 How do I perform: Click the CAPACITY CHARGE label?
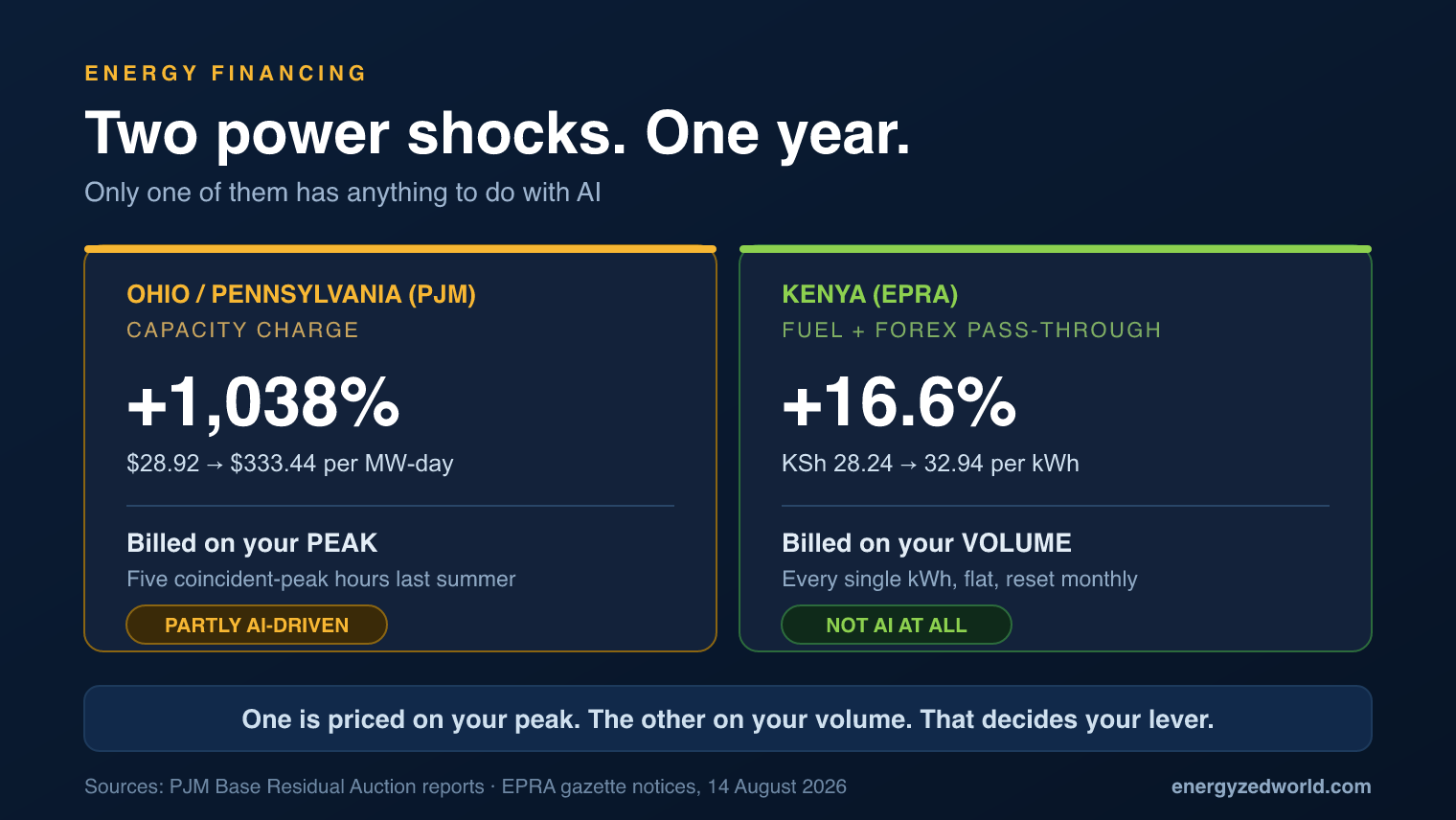(x=242, y=330)
